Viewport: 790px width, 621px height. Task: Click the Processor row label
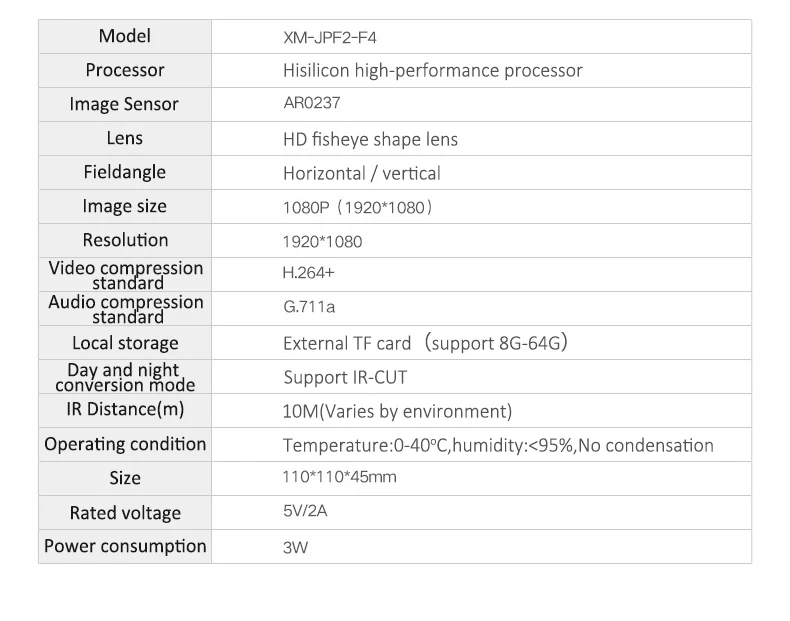124,70
